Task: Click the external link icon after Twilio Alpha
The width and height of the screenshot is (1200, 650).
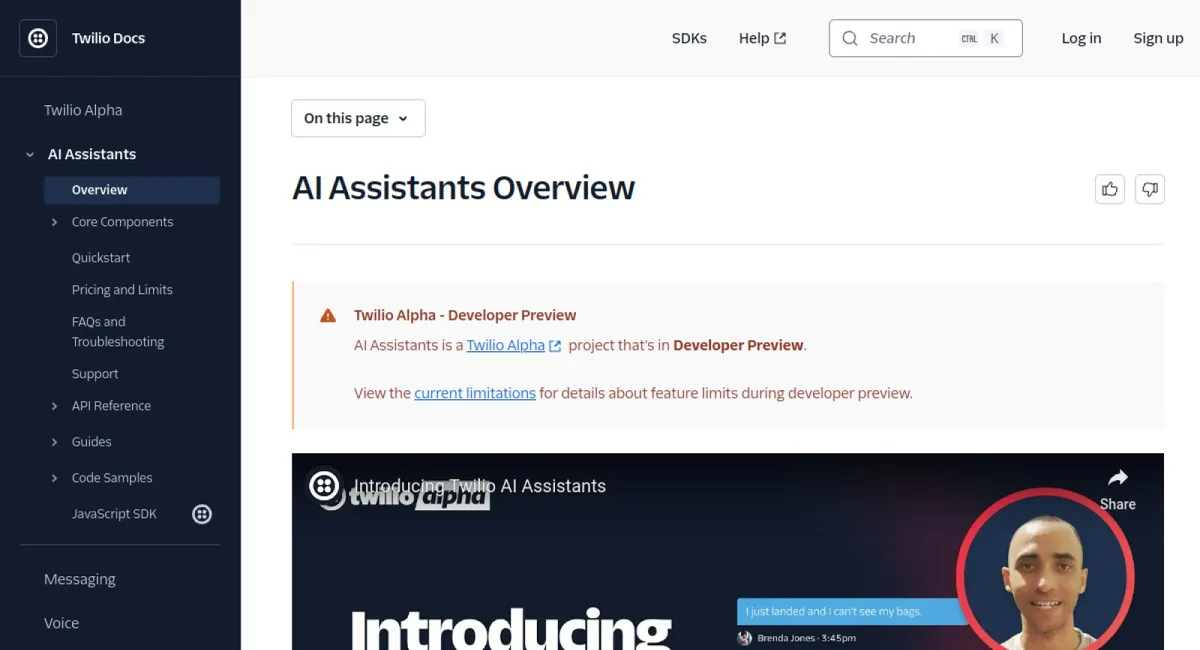Action: coord(555,346)
